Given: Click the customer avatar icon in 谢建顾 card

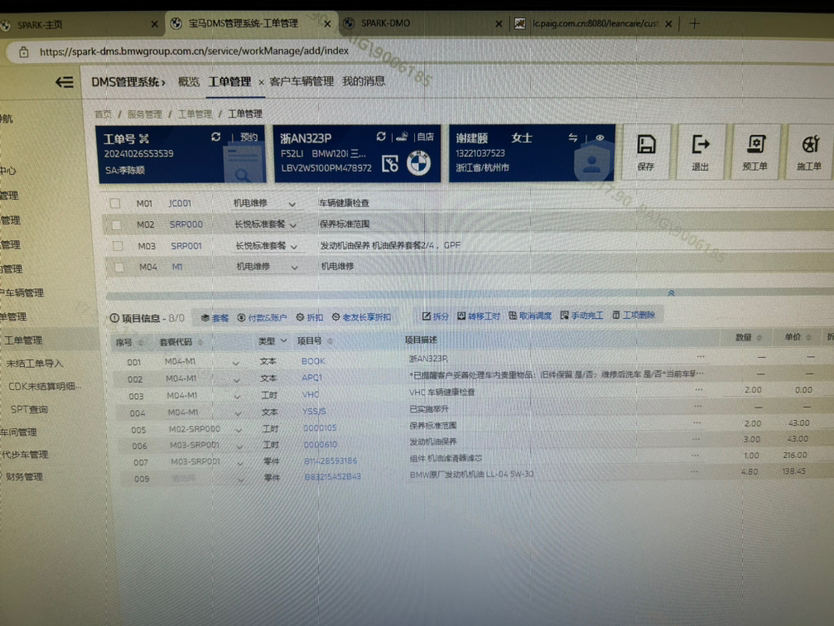Looking at the screenshot, I should pyautogui.click(x=591, y=164).
